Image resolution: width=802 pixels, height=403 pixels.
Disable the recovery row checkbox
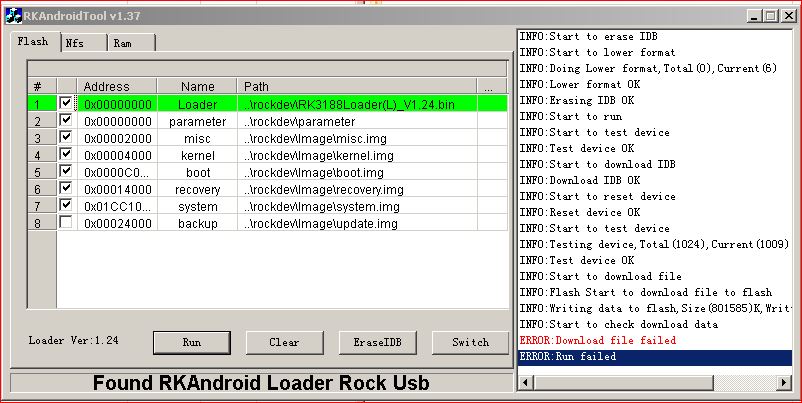pos(65,188)
